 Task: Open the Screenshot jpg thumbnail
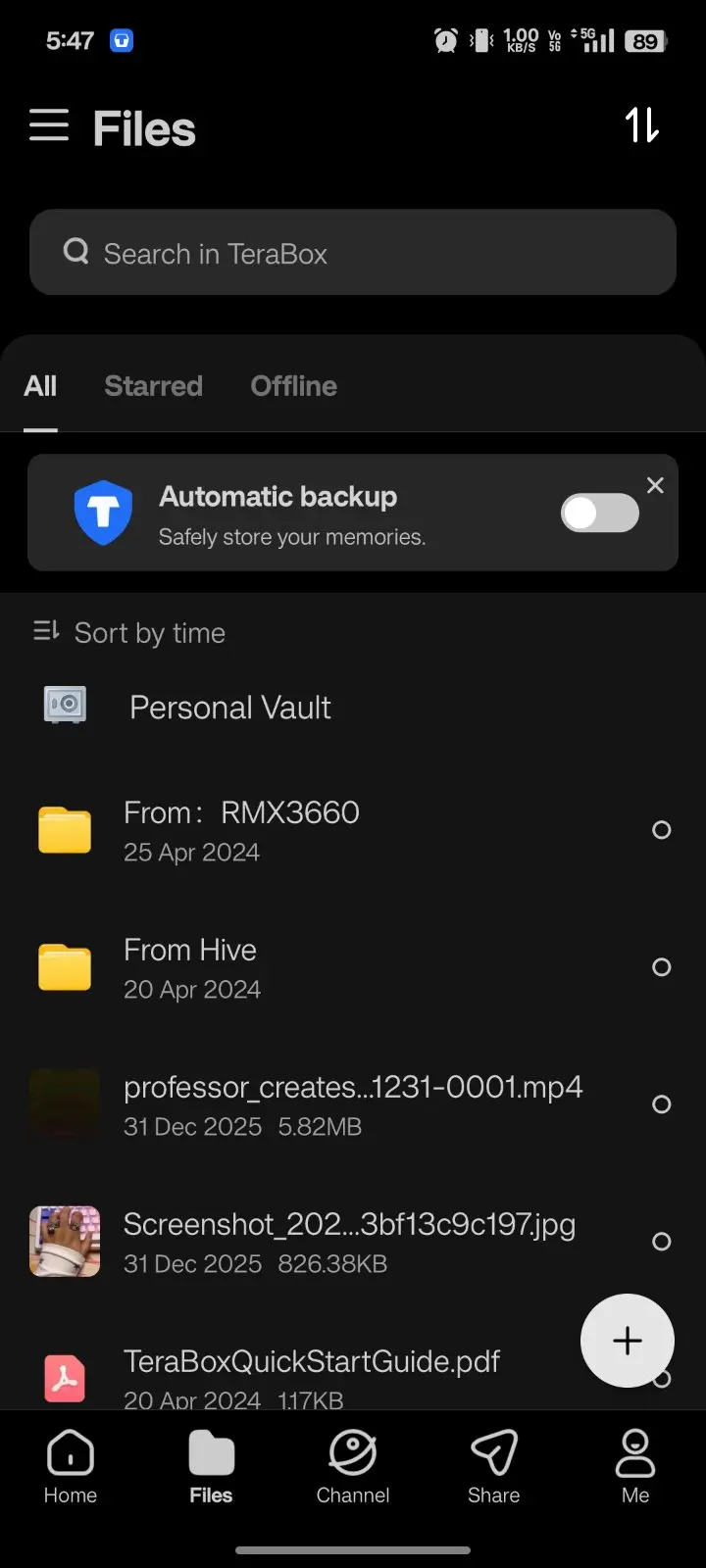pos(65,1242)
